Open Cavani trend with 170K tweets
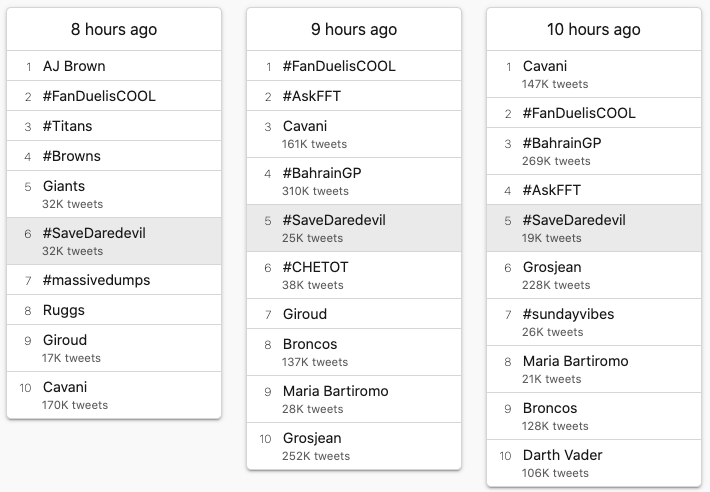710x492 pixels. (x=114, y=395)
